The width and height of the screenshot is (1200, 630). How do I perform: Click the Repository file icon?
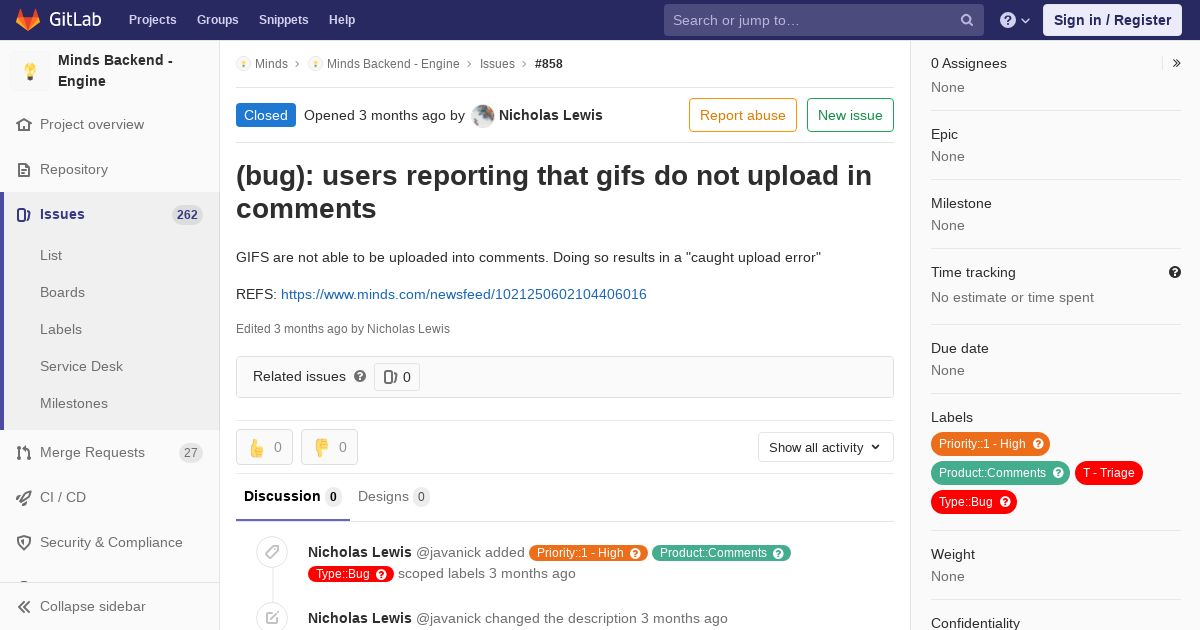[x=24, y=170]
